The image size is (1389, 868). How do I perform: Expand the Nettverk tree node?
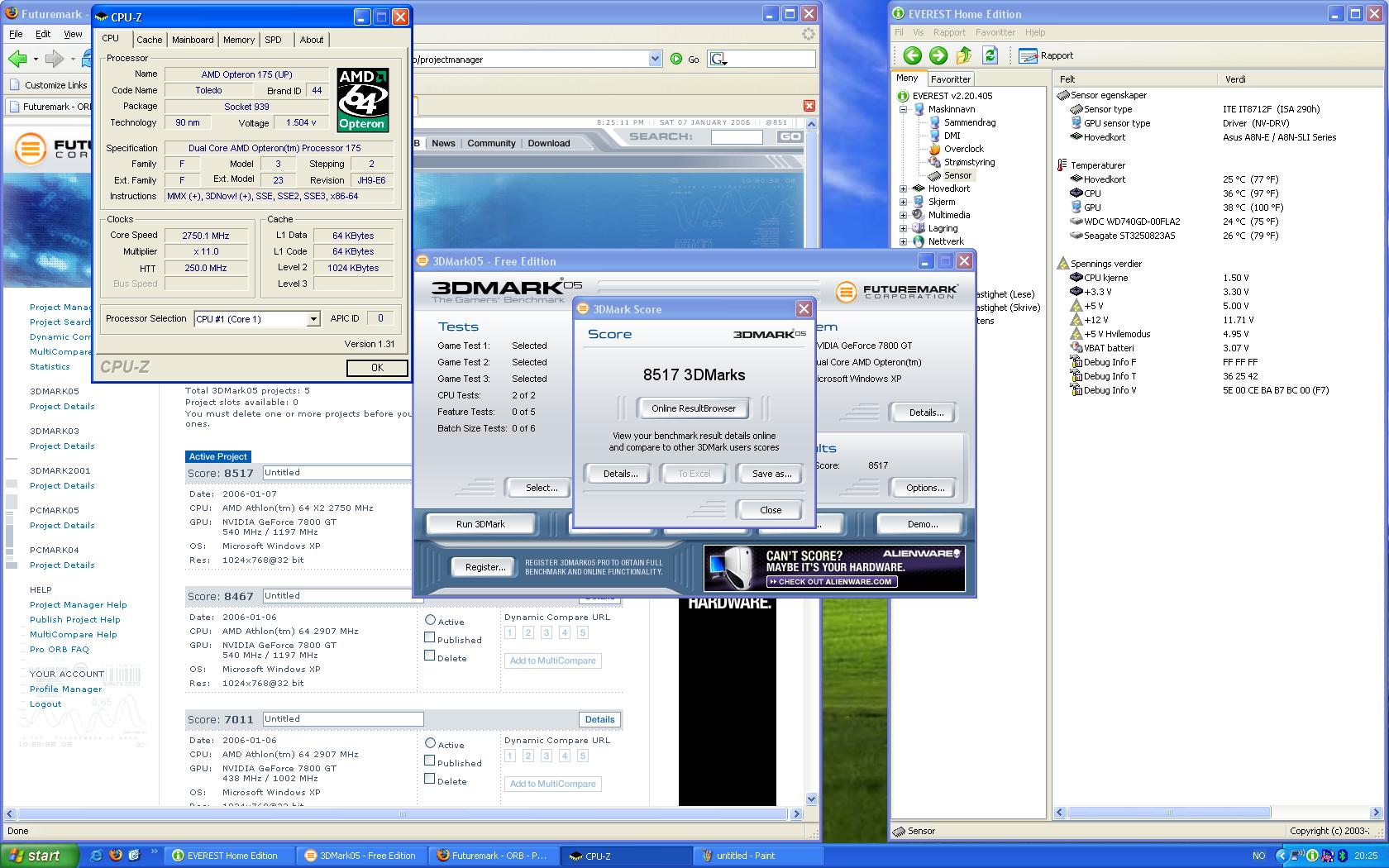[x=903, y=241]
